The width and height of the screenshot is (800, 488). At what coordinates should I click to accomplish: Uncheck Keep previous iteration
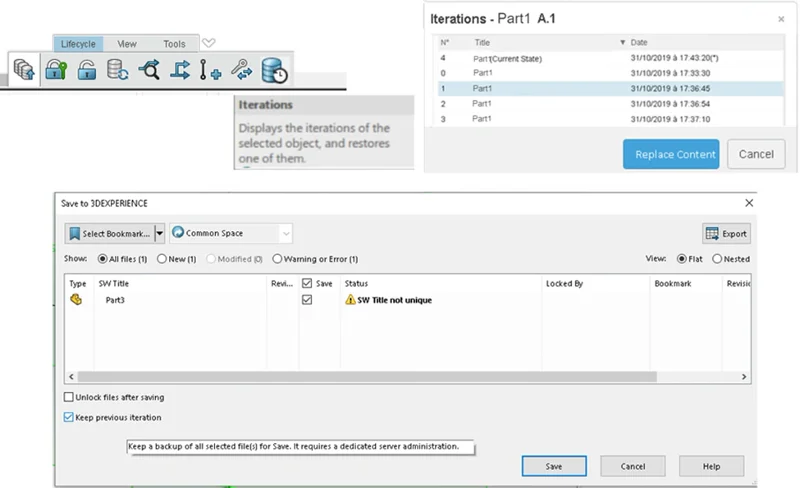coord(69,417)
